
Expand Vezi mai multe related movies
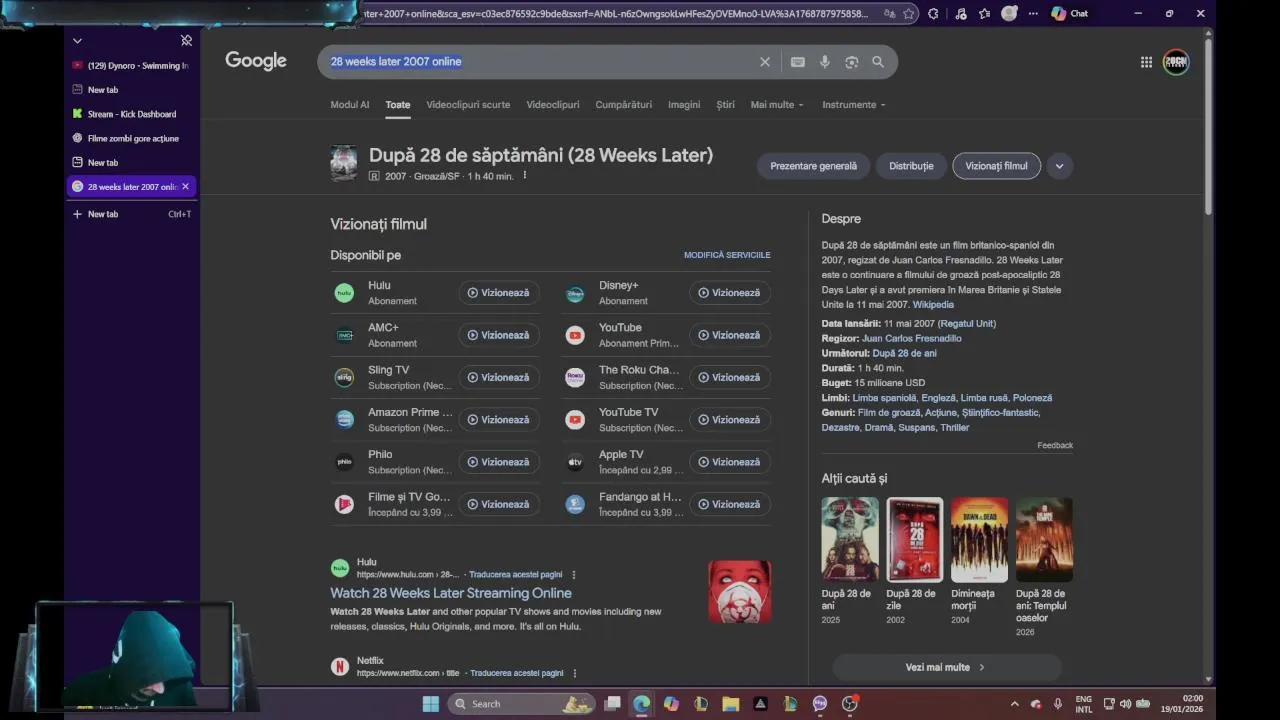coord(946,667)
